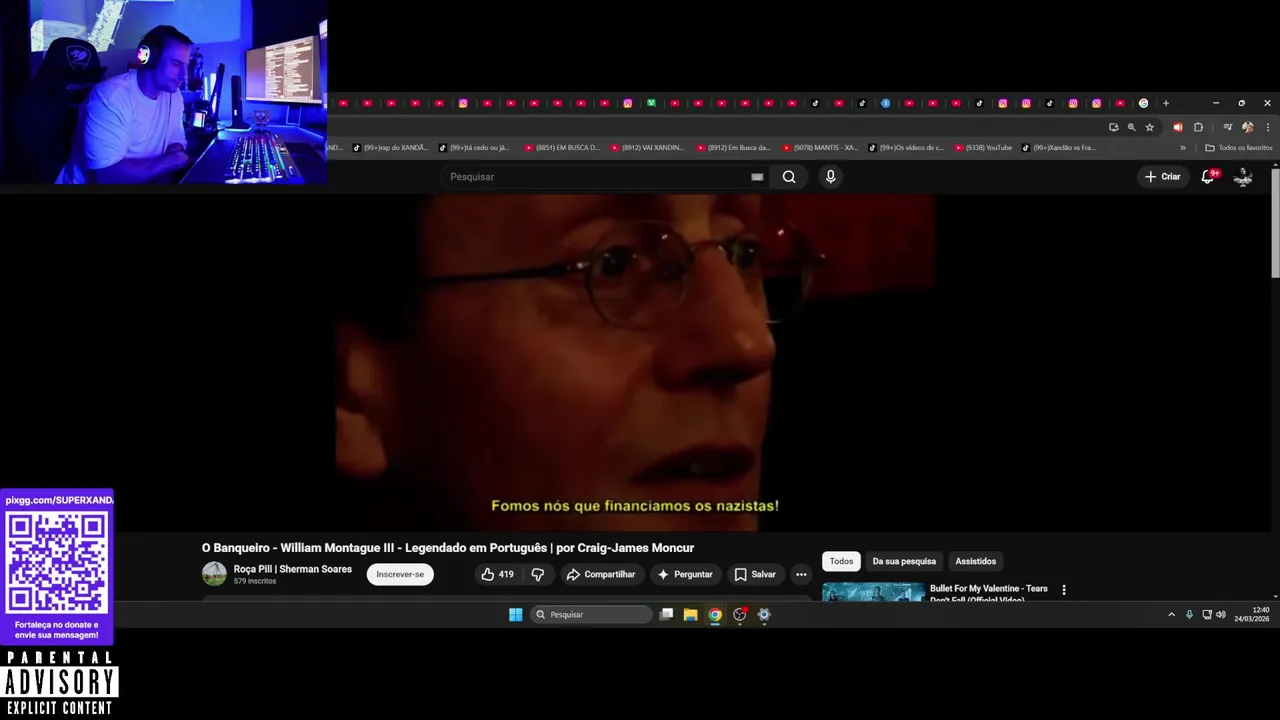The image size is (1280, 720).
Task: Open Task View on the taskbar
Action: 666,614
